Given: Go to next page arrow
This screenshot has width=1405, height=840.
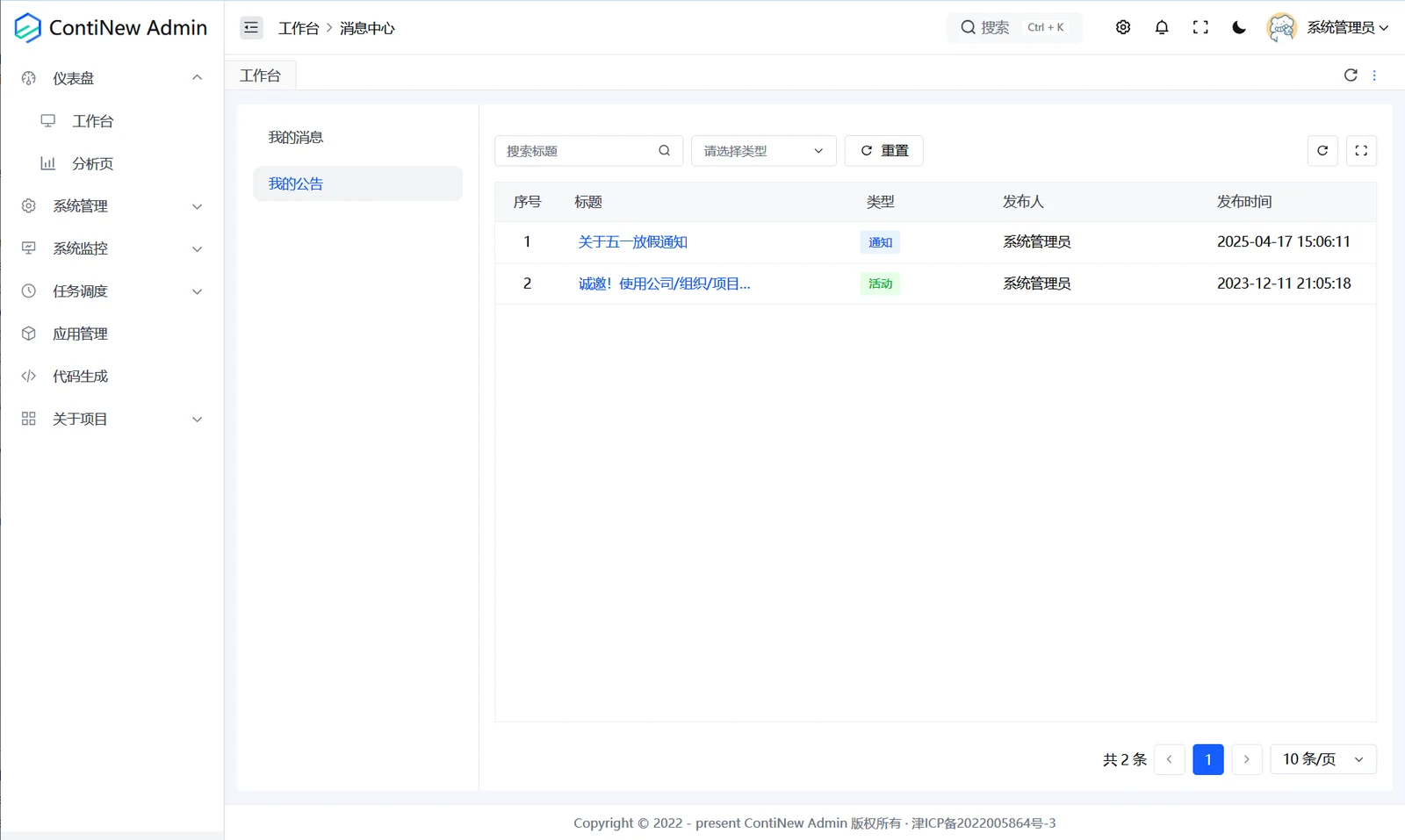Looking at the screenshot, I should tap(1246, 759).
